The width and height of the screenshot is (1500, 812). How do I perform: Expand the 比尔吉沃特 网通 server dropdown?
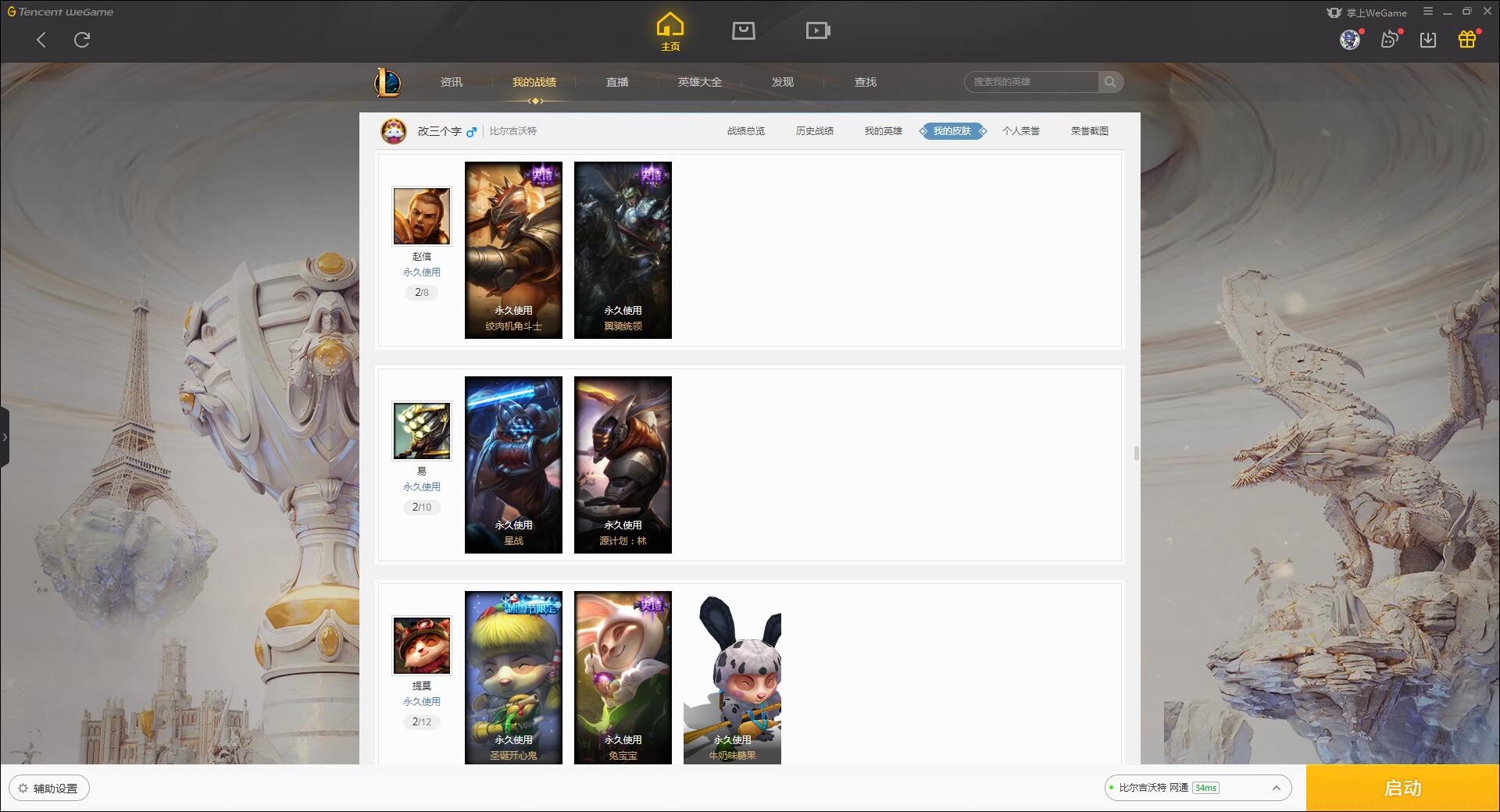[x=1198, y=789]
